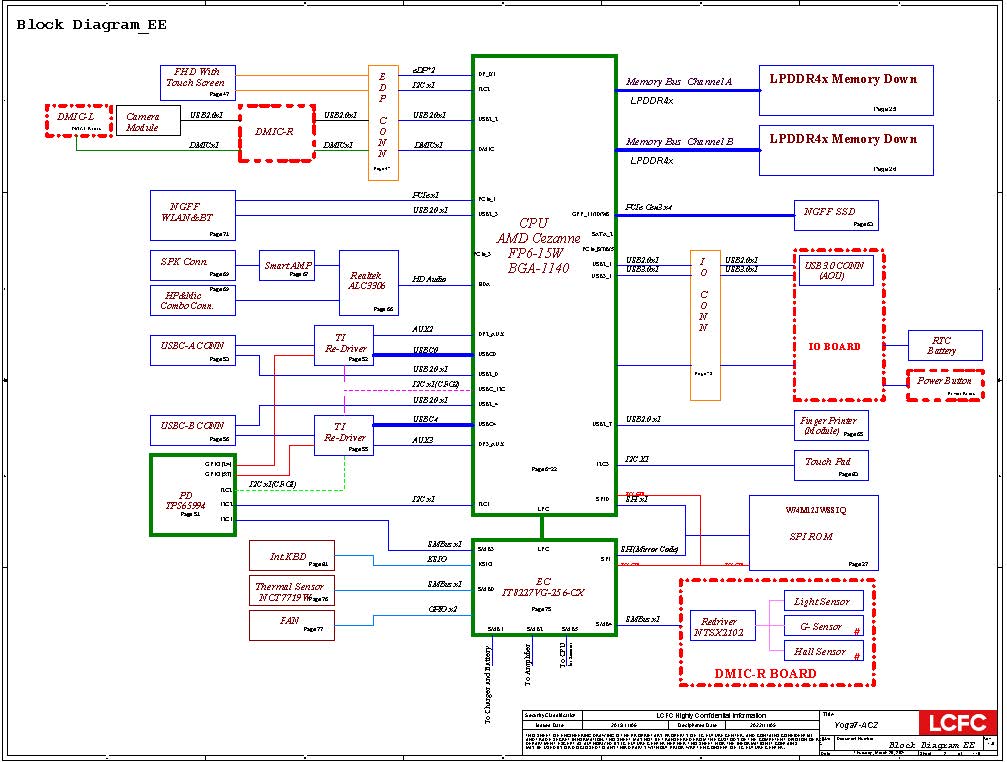Select the CPU AMD Cezanne FP6-15W label
The height and width of the screenshot is (762, 1007).
538,245
